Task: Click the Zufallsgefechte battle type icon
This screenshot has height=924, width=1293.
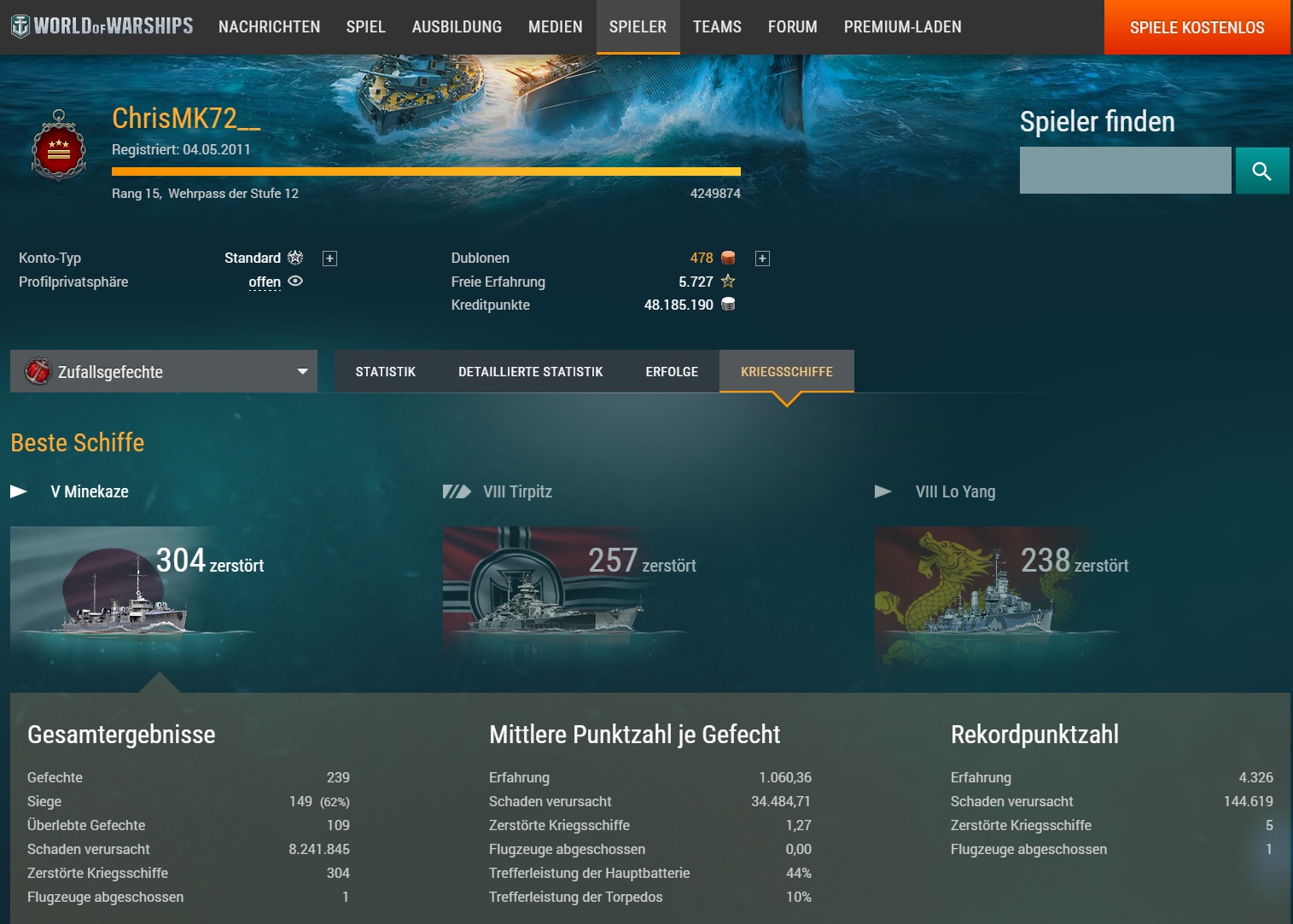Action: coord(38,371)
